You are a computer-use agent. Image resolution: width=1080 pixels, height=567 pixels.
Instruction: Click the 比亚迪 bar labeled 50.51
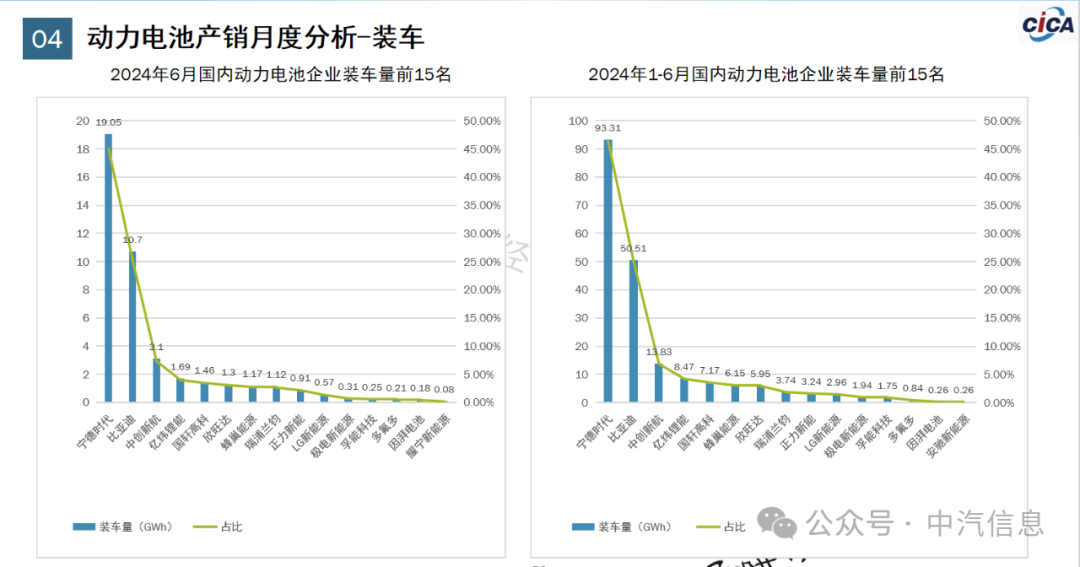click(x=634, y=331)
